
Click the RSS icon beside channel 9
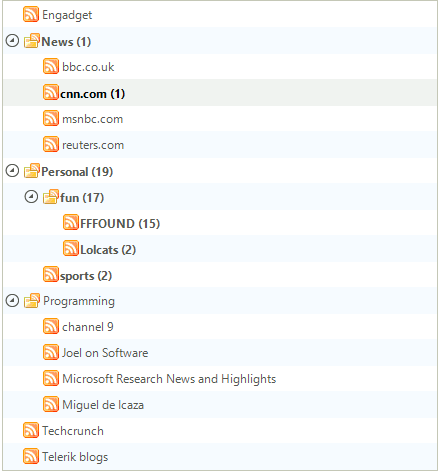51,326
